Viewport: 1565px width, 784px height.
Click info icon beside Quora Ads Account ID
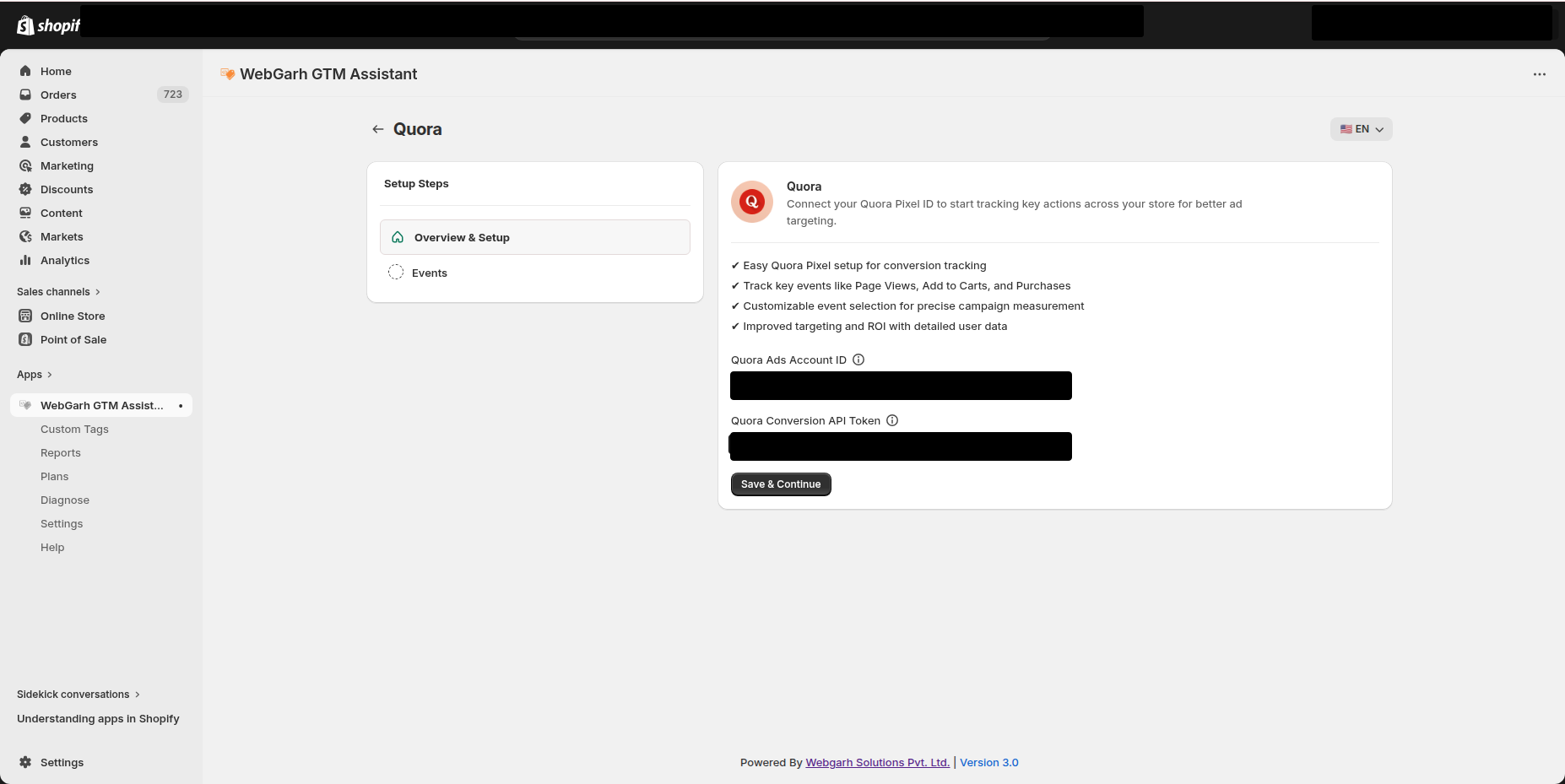click(858, 360)
